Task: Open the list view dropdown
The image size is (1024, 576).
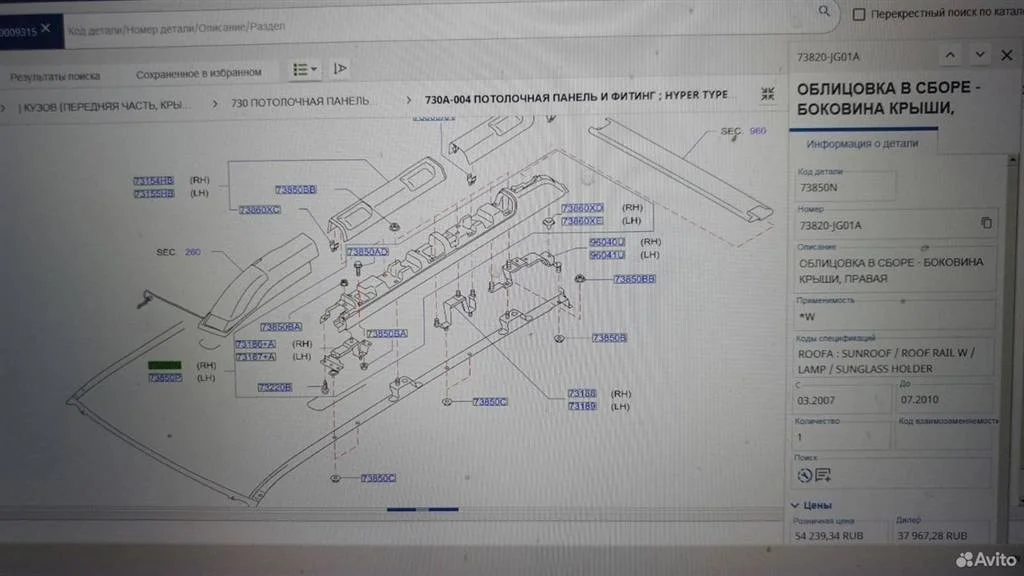Action: [305, 69]
